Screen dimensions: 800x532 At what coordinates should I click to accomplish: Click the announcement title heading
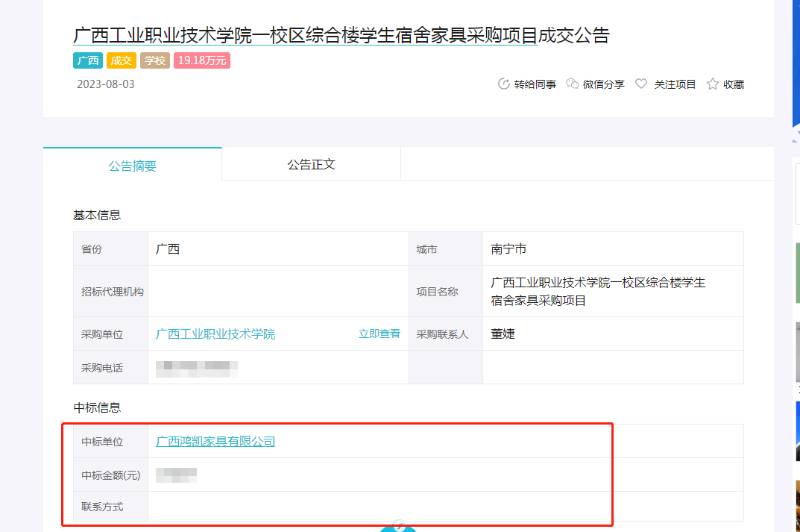(x=341, y=35)
